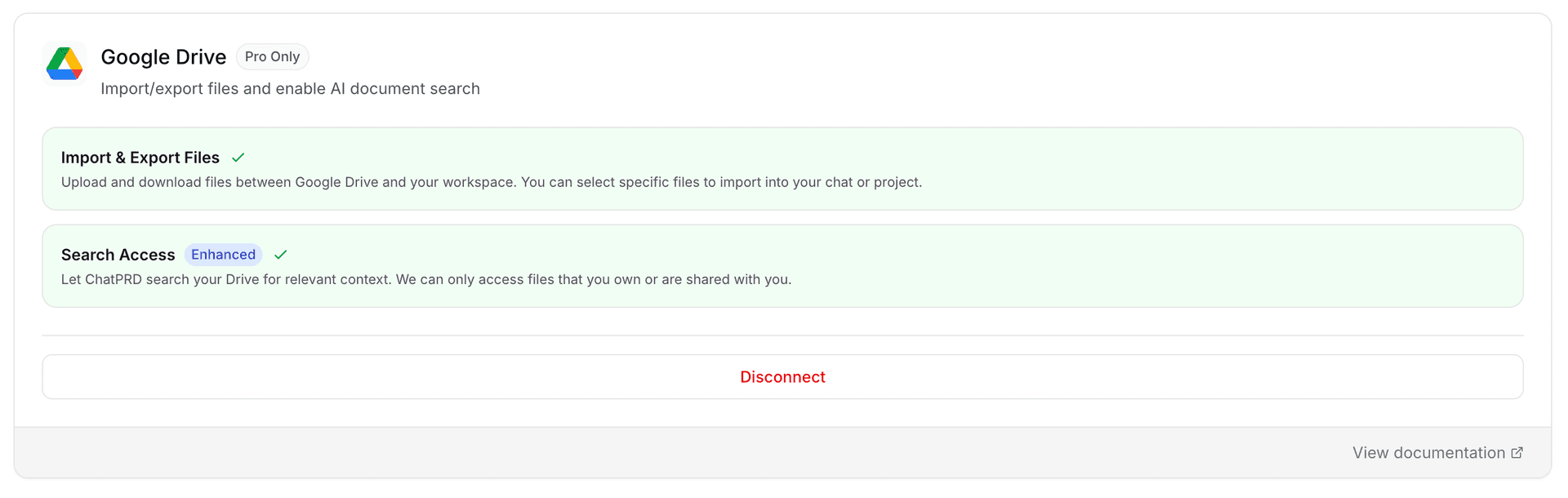Viewport: 1568px width, 498px height.
Task: Click the Pro Only badge
Action: (272, 57)
